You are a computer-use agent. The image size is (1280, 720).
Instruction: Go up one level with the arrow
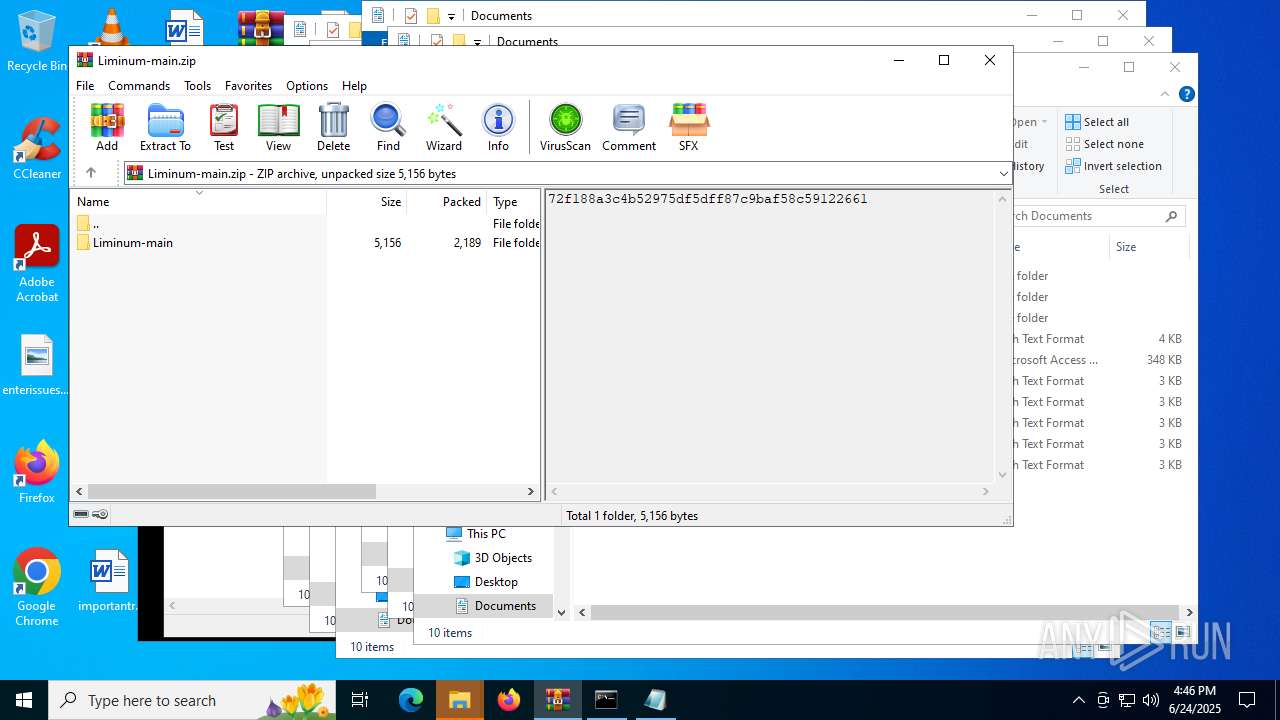[91, 173]
